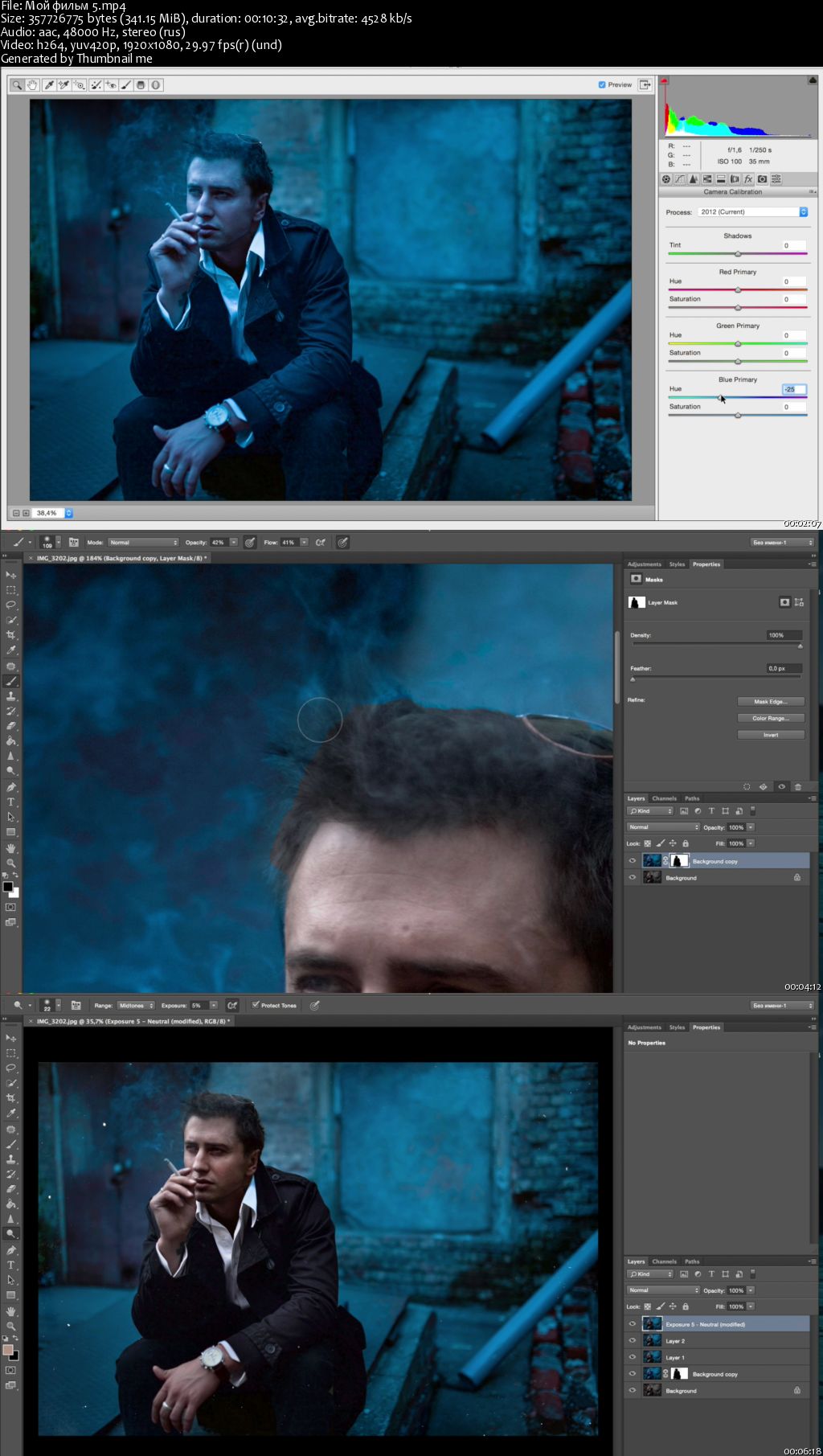Viewport: 823px width, 1456px height.
Task: Click the Invert button in Masks panel
Action: [x=771, y=735]
